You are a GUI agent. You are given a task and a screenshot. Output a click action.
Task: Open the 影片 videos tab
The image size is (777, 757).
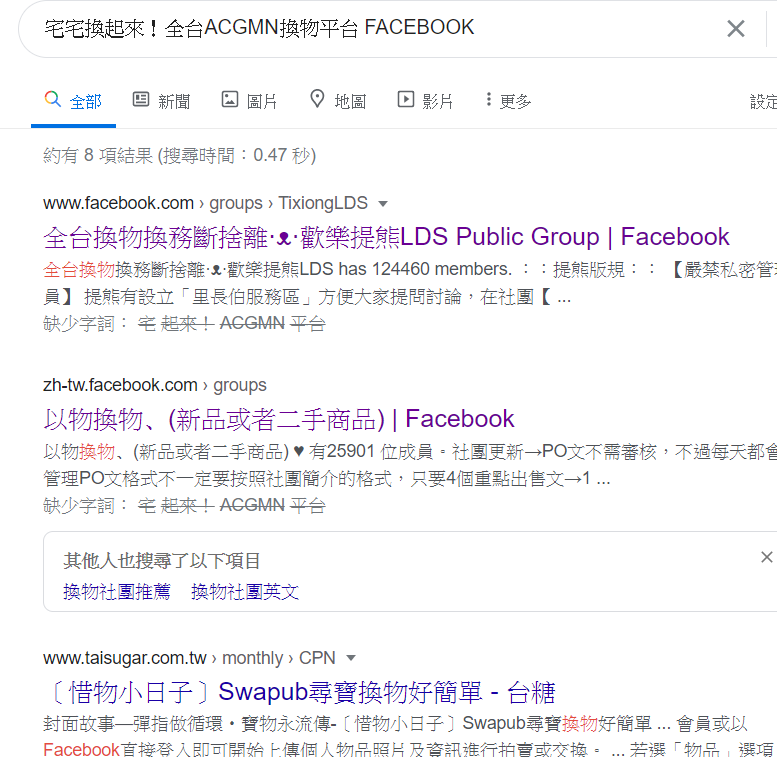(x=425, y=101)
